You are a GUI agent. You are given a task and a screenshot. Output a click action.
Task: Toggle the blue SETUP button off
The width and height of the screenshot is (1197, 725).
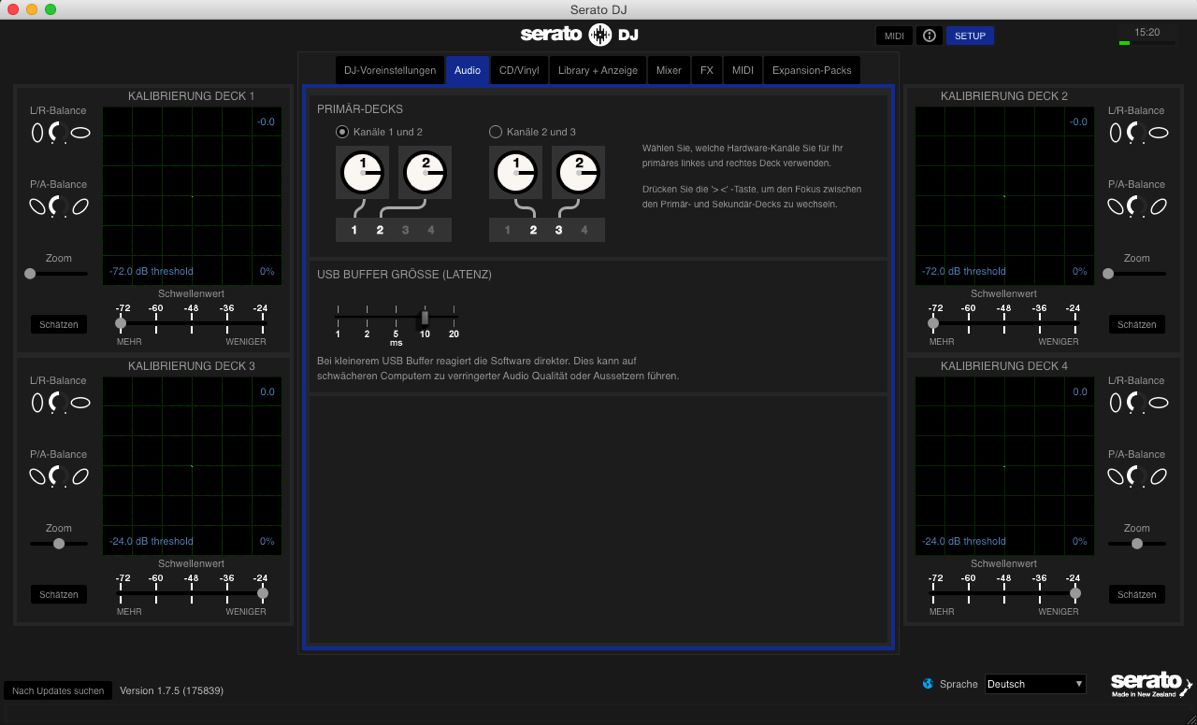click(969, 36)
